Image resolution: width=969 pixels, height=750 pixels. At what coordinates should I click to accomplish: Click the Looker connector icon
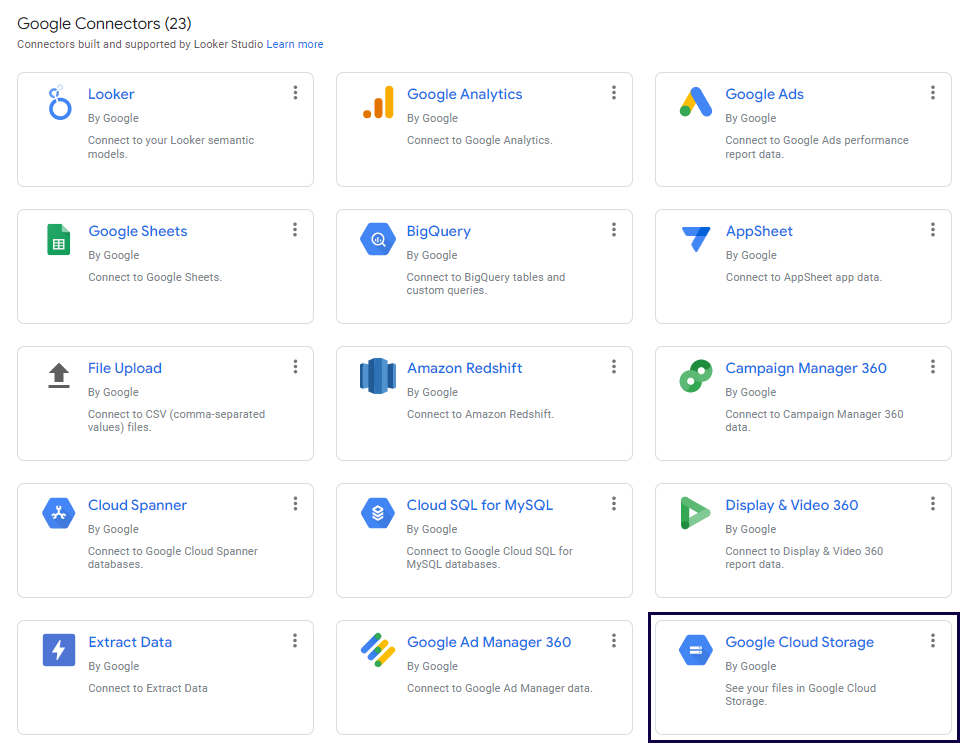[x=59, y=103]
